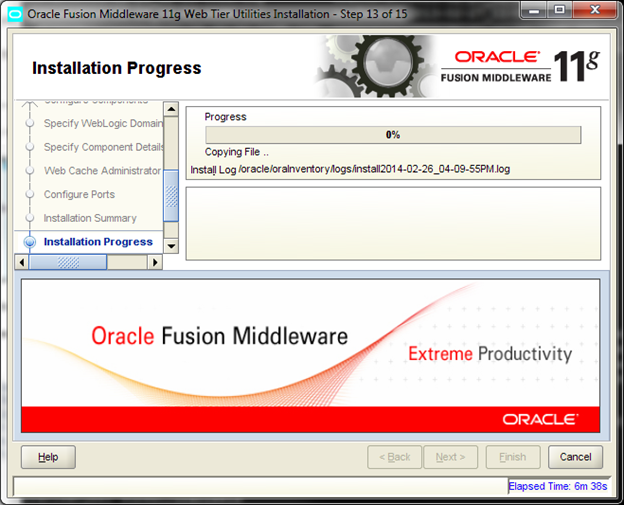Click the Installation Summary step circle icon

click(x=29, y=218)
